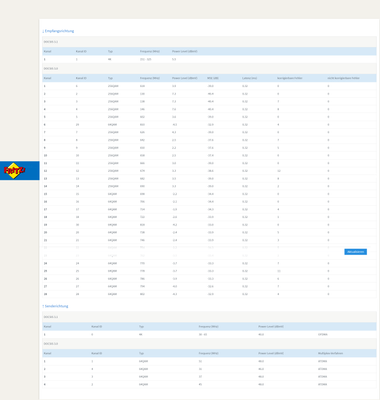Click the FRITZ! logo

pos(15,171)
